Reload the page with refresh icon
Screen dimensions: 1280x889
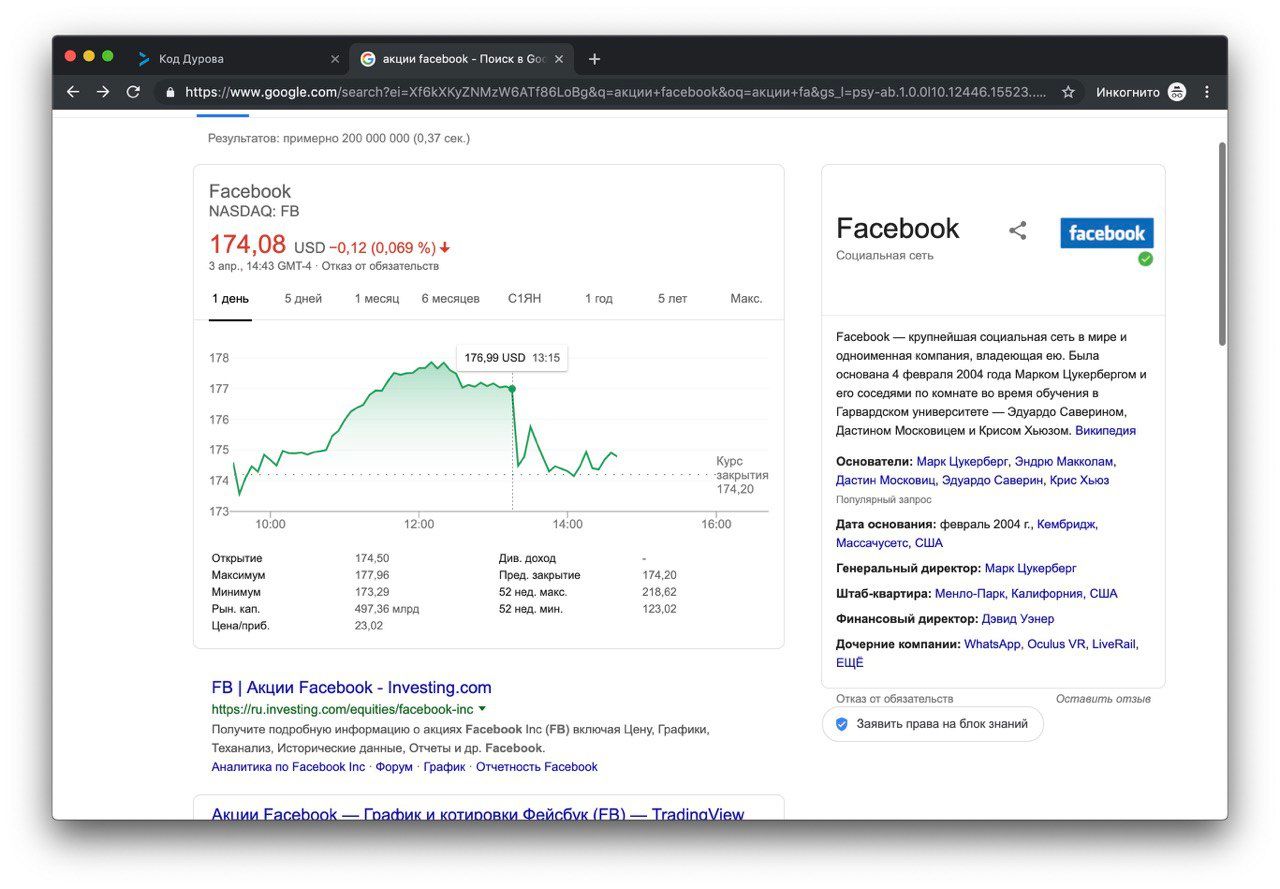click(x=133, y=92)
